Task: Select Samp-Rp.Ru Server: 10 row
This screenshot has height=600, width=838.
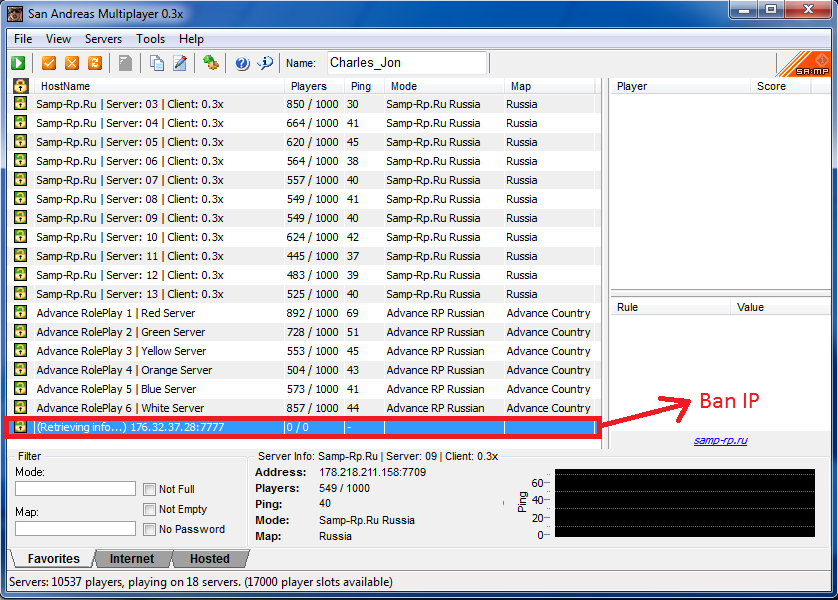Action: click(302, 237)
